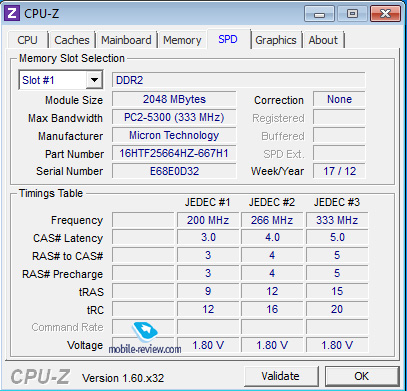
Task: Close the CPU-Z window
Action: (x=385, y=14)
